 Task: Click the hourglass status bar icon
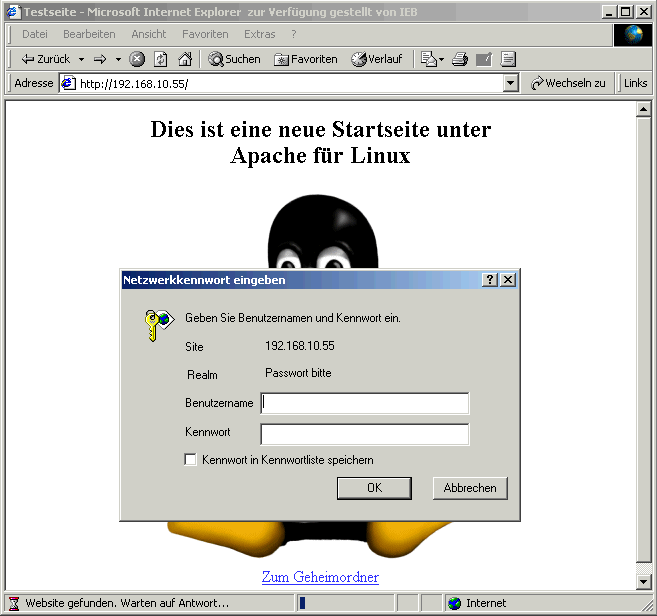14,603
